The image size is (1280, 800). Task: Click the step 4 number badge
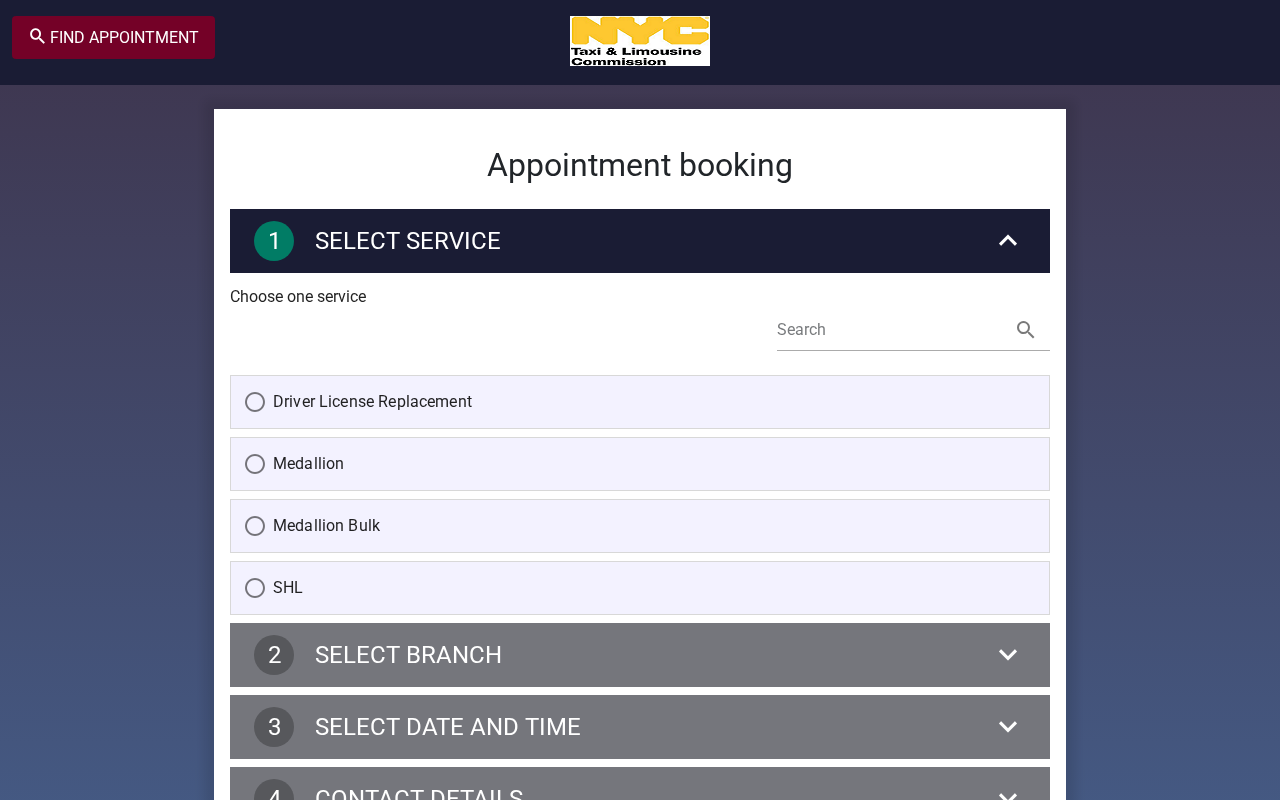(x=274, y=790)
